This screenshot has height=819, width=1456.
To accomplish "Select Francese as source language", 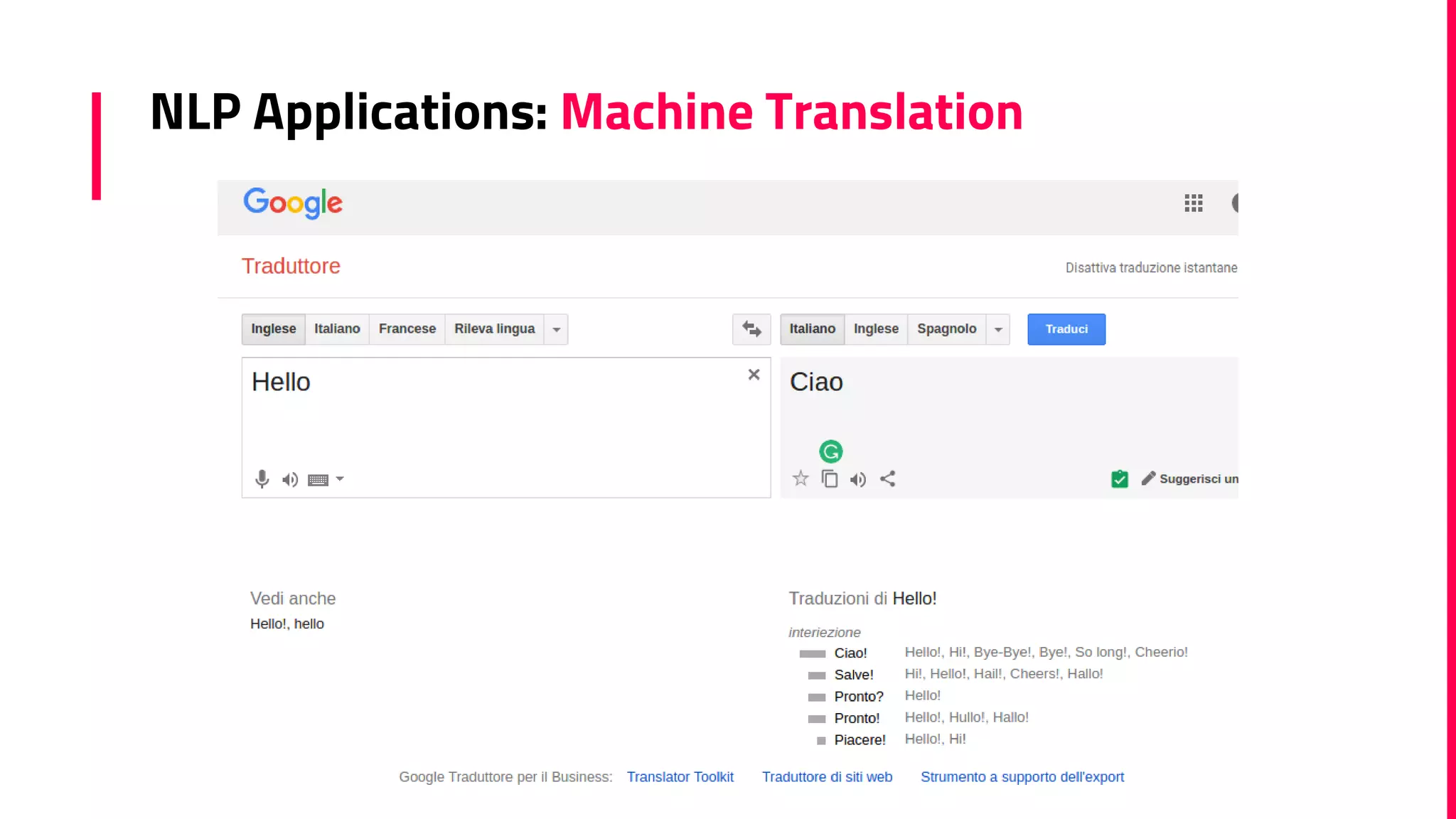I will (407, 329).
